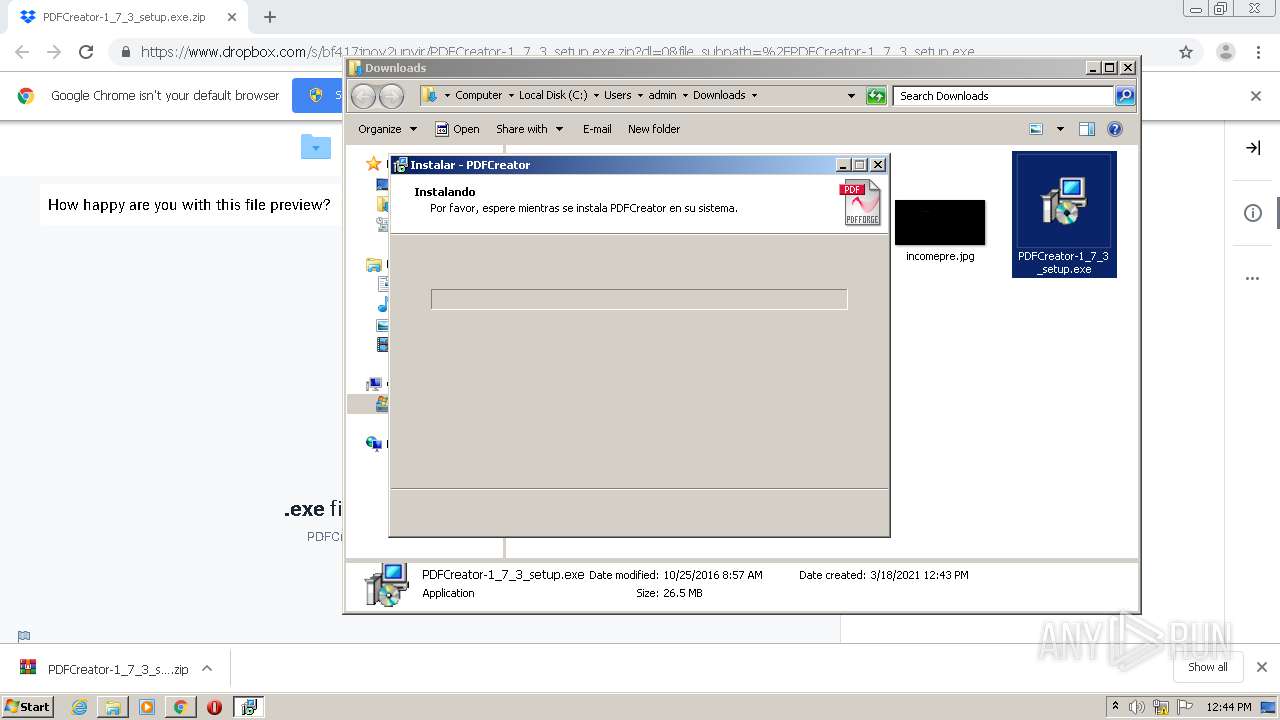Click the PDFForge logo in installer
1280x720 pixels.
(860, 203)
